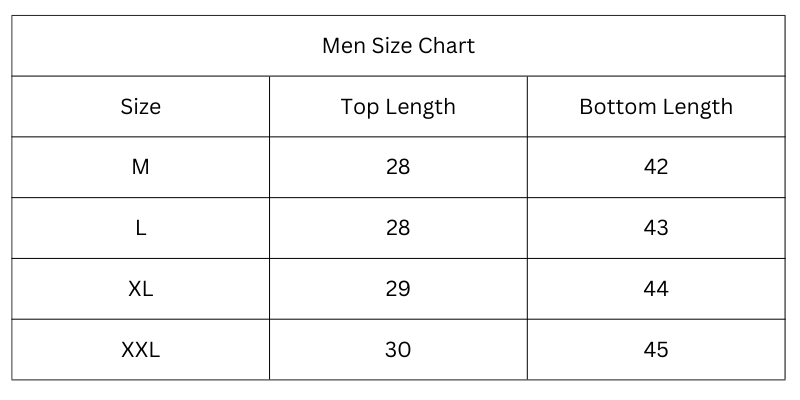Click the Top Length value 30 for XXL

[x=398, y=350]
